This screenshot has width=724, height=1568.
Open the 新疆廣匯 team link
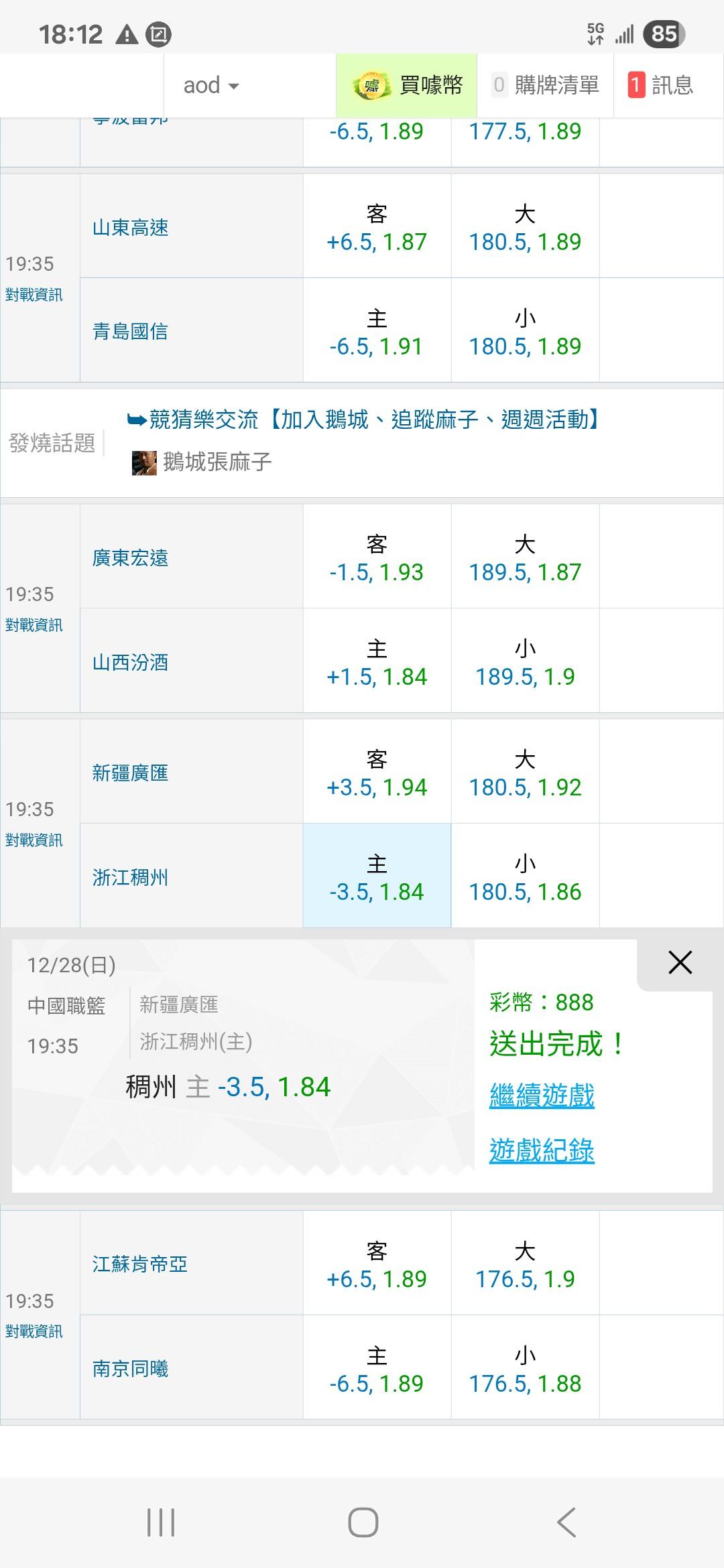point(130,773)
